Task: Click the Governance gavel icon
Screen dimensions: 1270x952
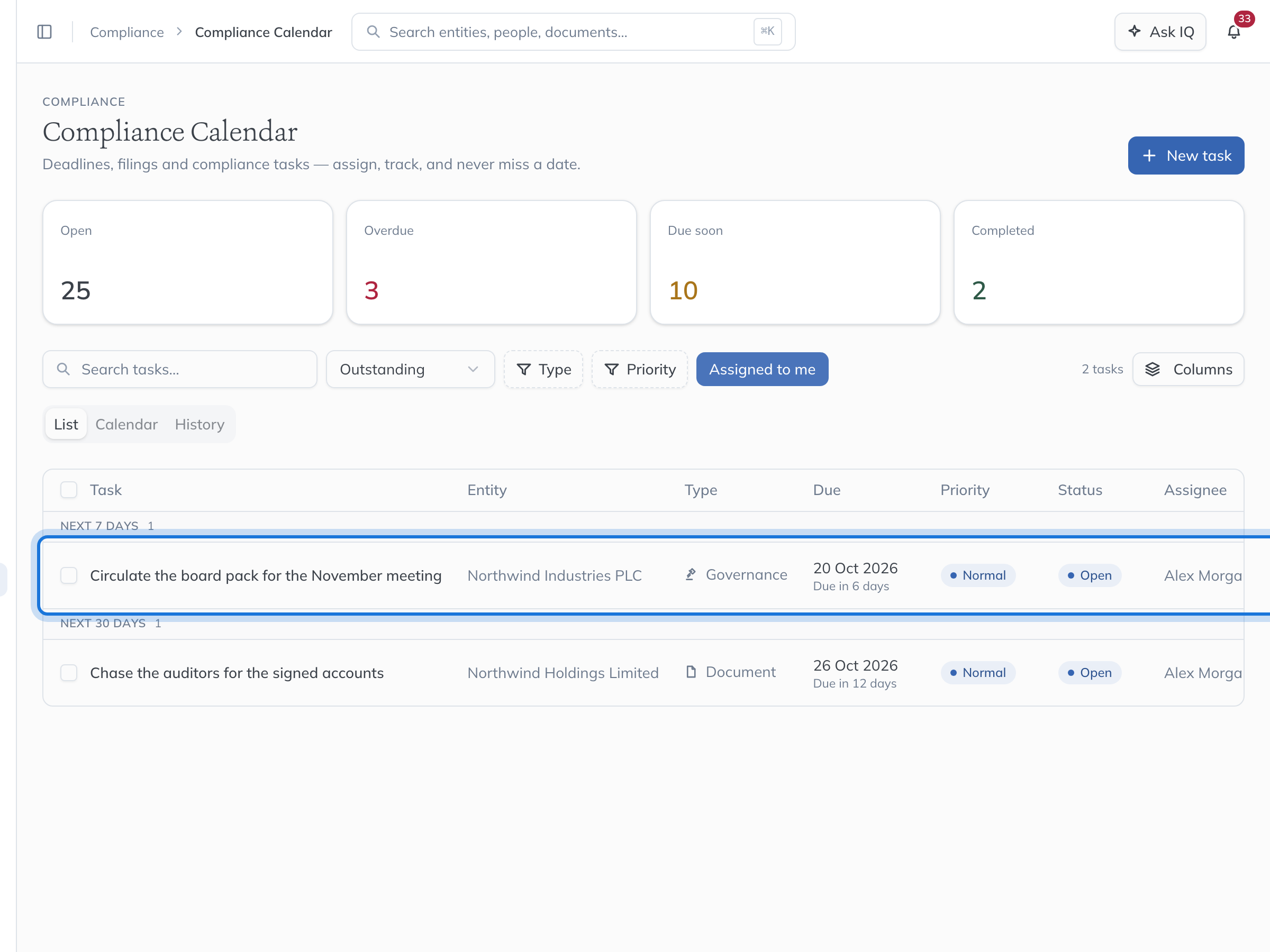Action: click(691, 574)
